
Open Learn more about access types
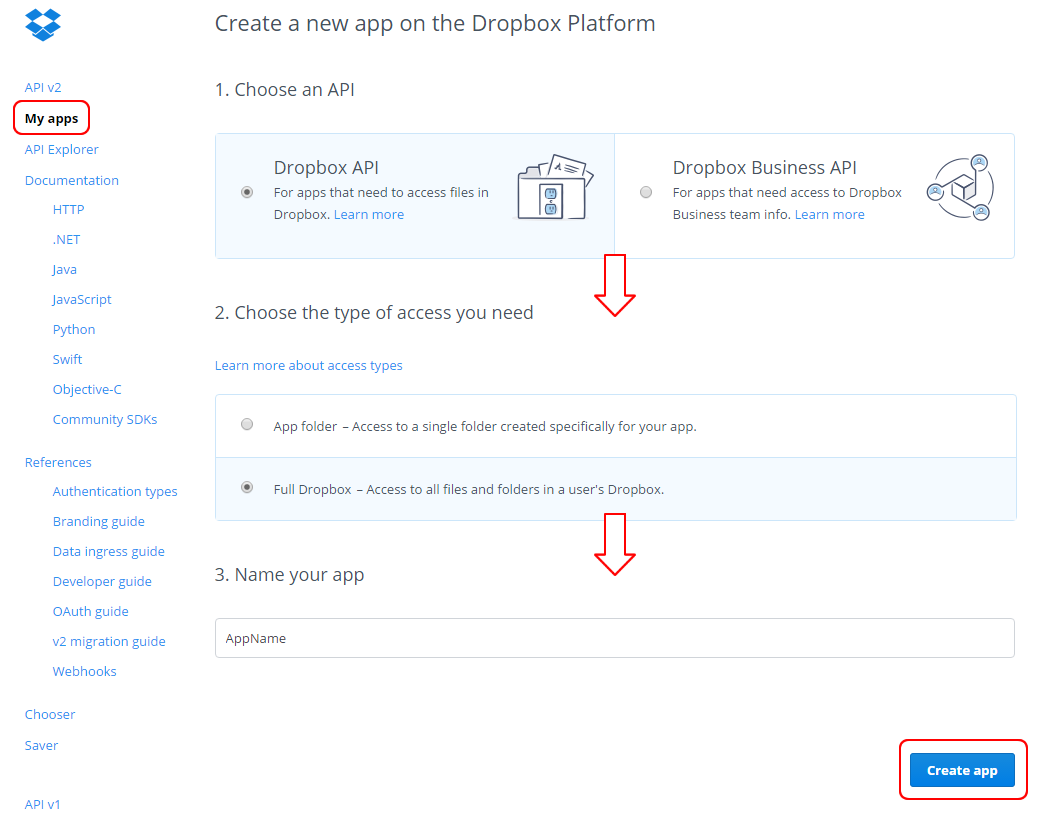(308, 365)
